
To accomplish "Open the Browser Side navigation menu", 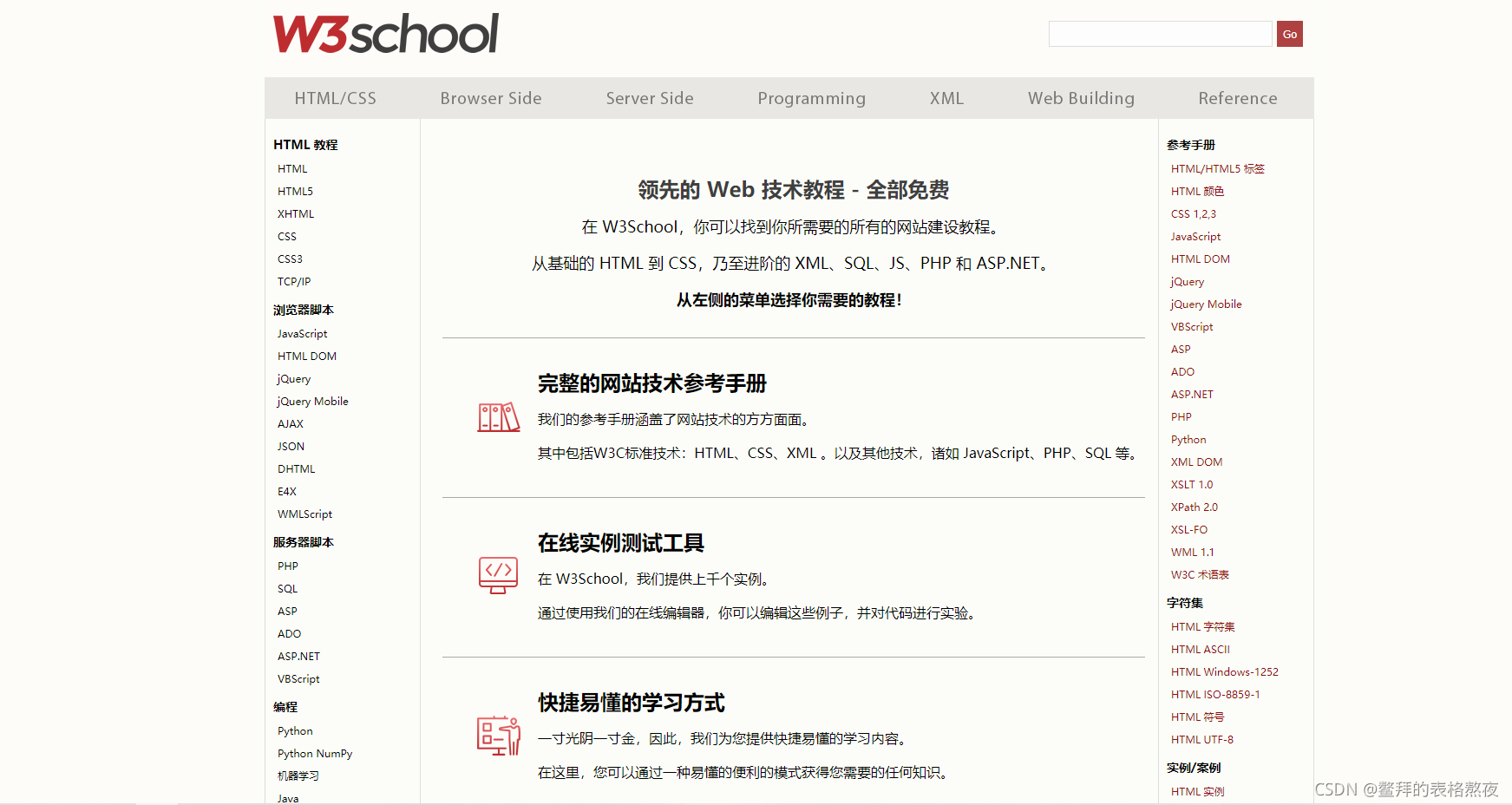I will click(x=491, y=98).
